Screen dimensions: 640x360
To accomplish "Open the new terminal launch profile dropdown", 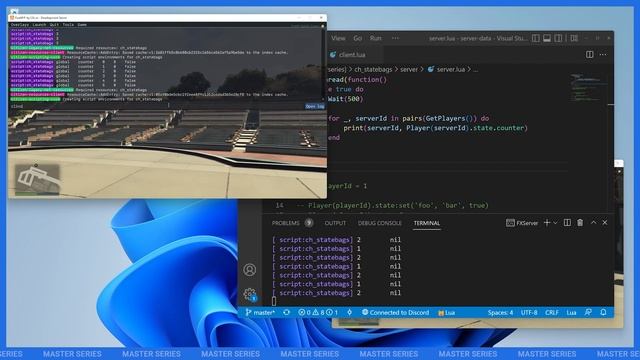I will tap(555, 223).
